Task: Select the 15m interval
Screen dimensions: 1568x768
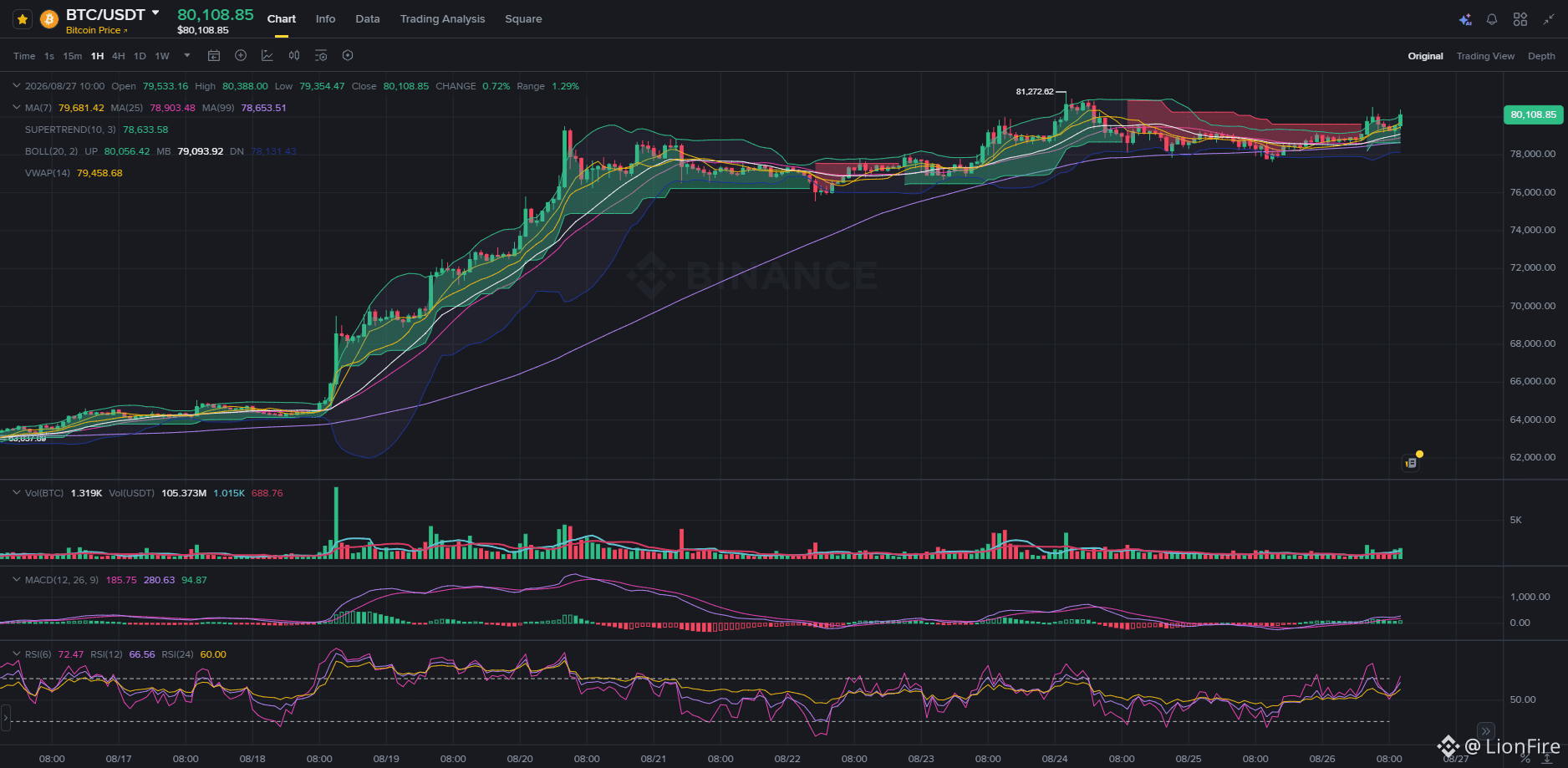Action: tap(73, 56)
